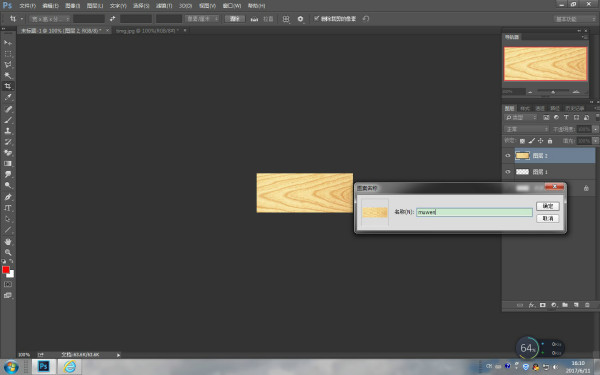Screen dimensions: 600x375
Task: Expand the crop ratio preset dropdown
Action: (49, 19)
